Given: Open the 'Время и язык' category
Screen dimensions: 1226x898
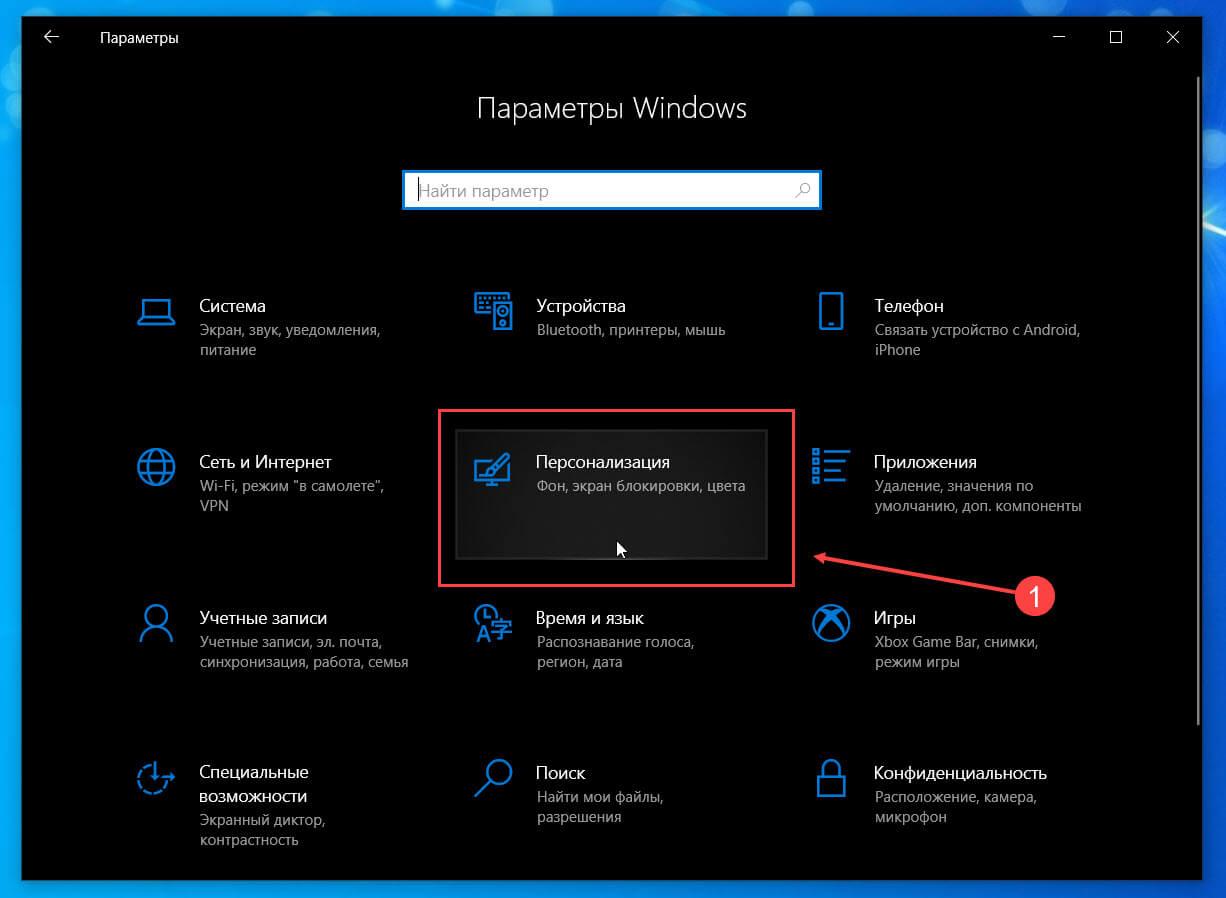Looking at the screenshot, I should coord(590,618).
